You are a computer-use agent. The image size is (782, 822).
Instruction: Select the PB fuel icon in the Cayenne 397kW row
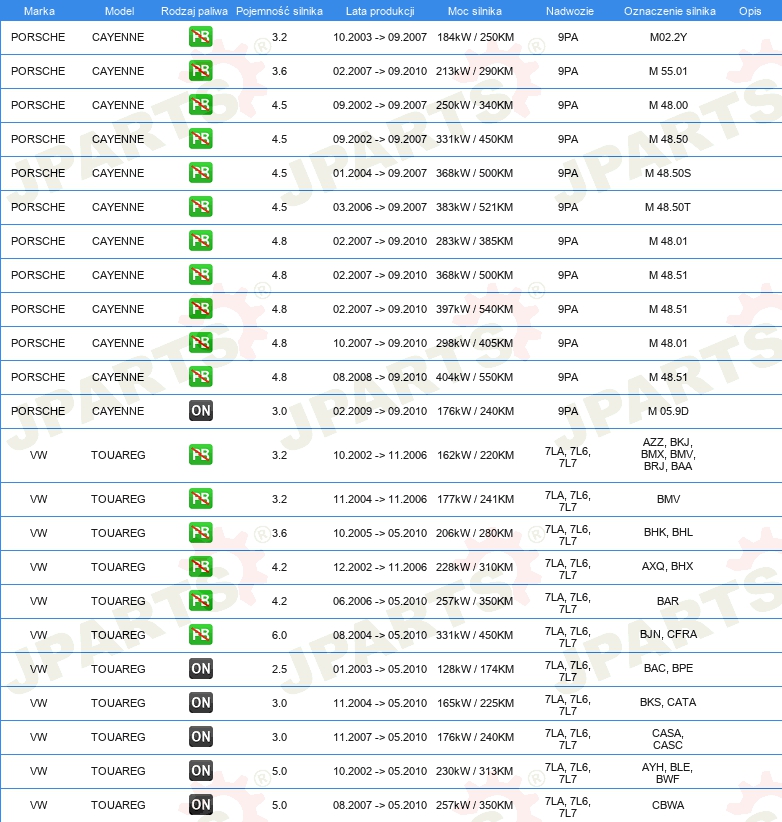coord(201,309)
